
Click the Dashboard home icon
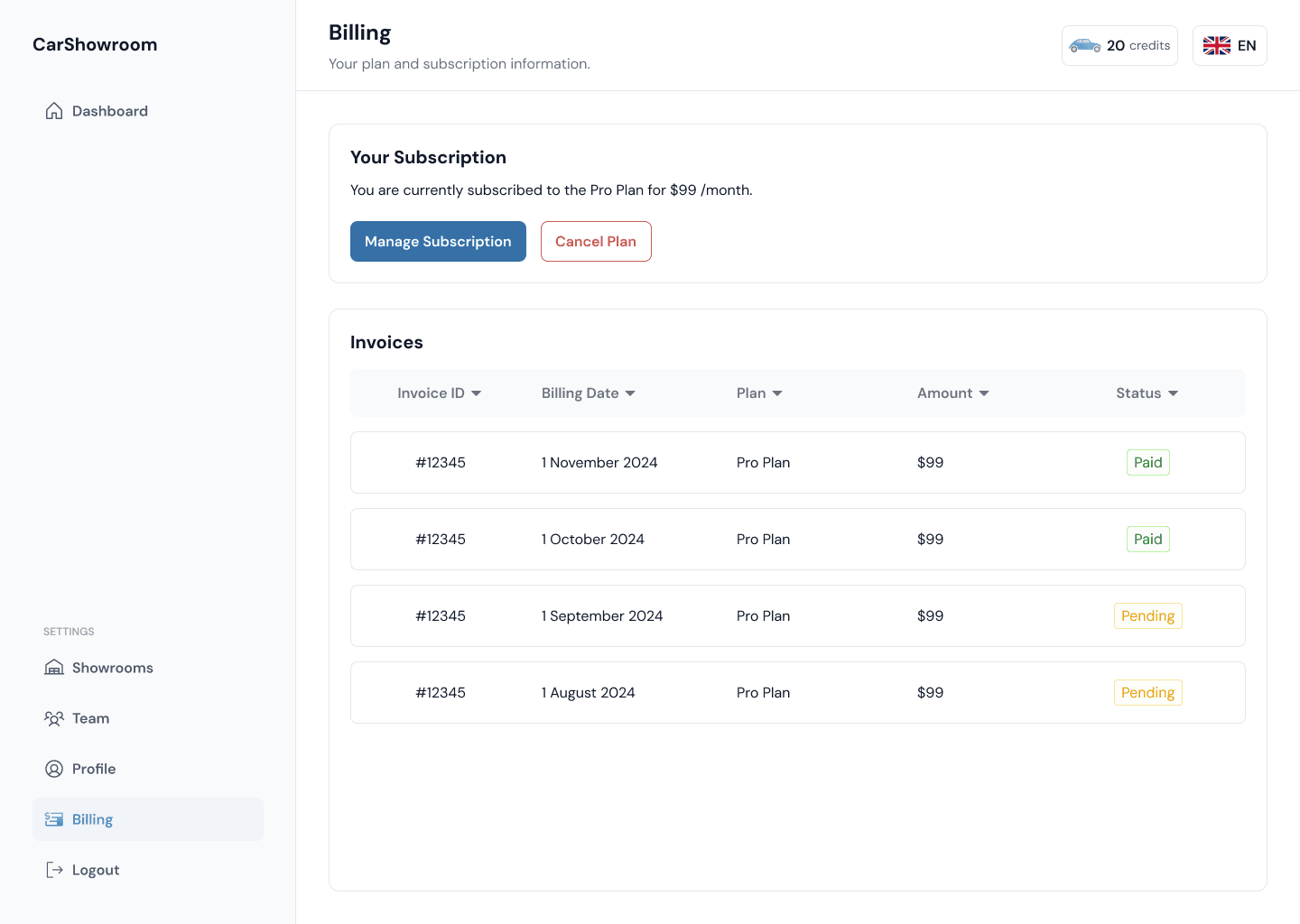[x=54, y=111]
